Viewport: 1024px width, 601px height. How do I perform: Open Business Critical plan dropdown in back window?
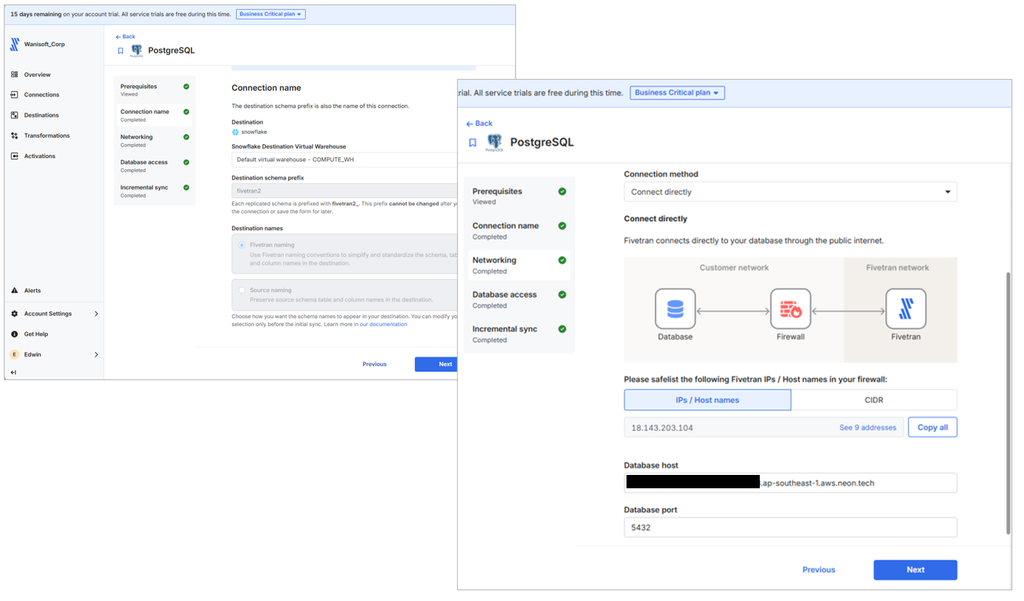coord(270,14)
